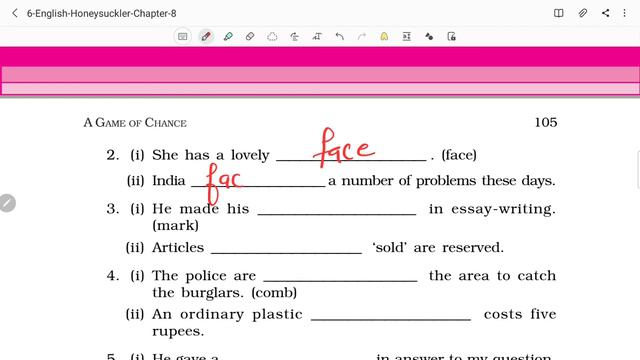Share the note via share icon
This screenshot has width=640, height=360.
click(x=605, y=13)
